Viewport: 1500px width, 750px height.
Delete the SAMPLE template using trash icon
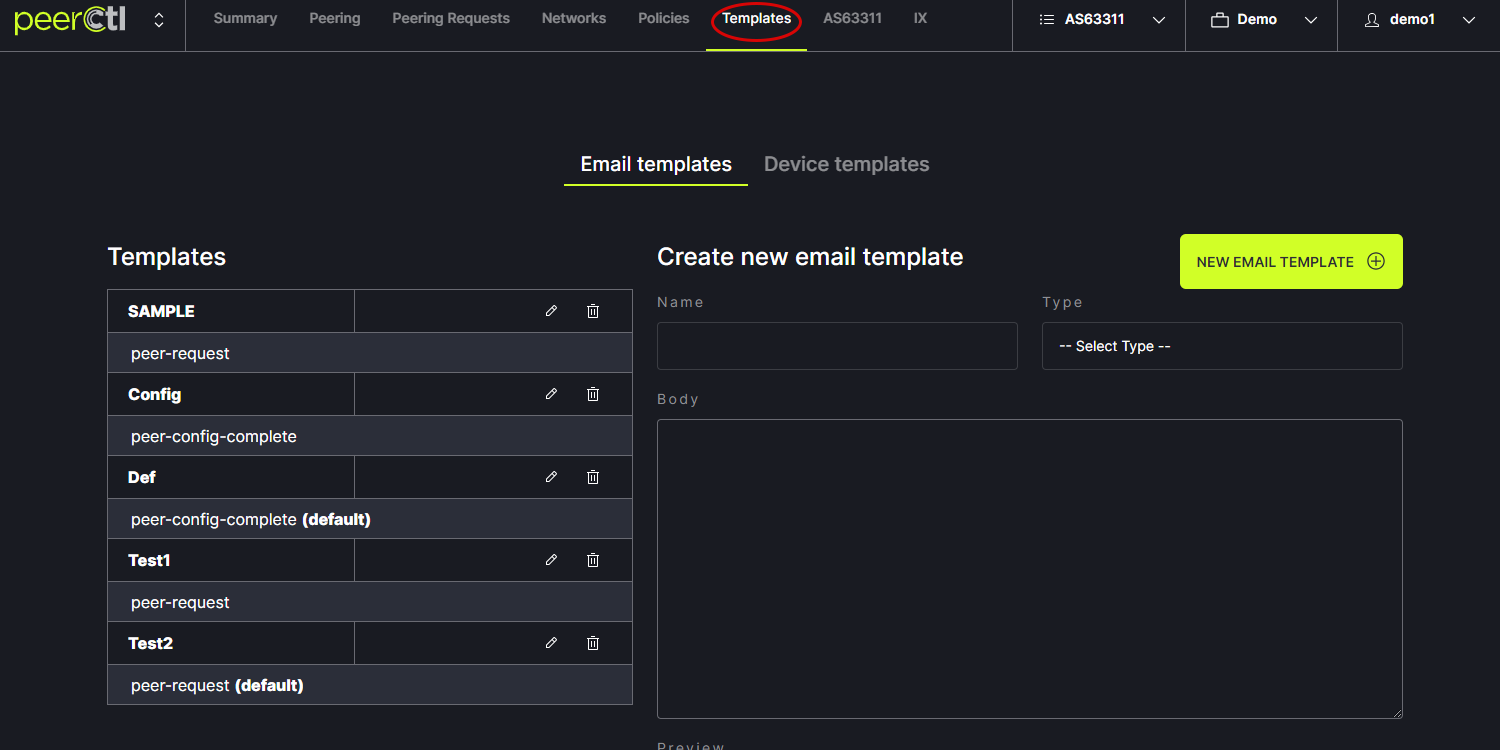click(593, 311)
